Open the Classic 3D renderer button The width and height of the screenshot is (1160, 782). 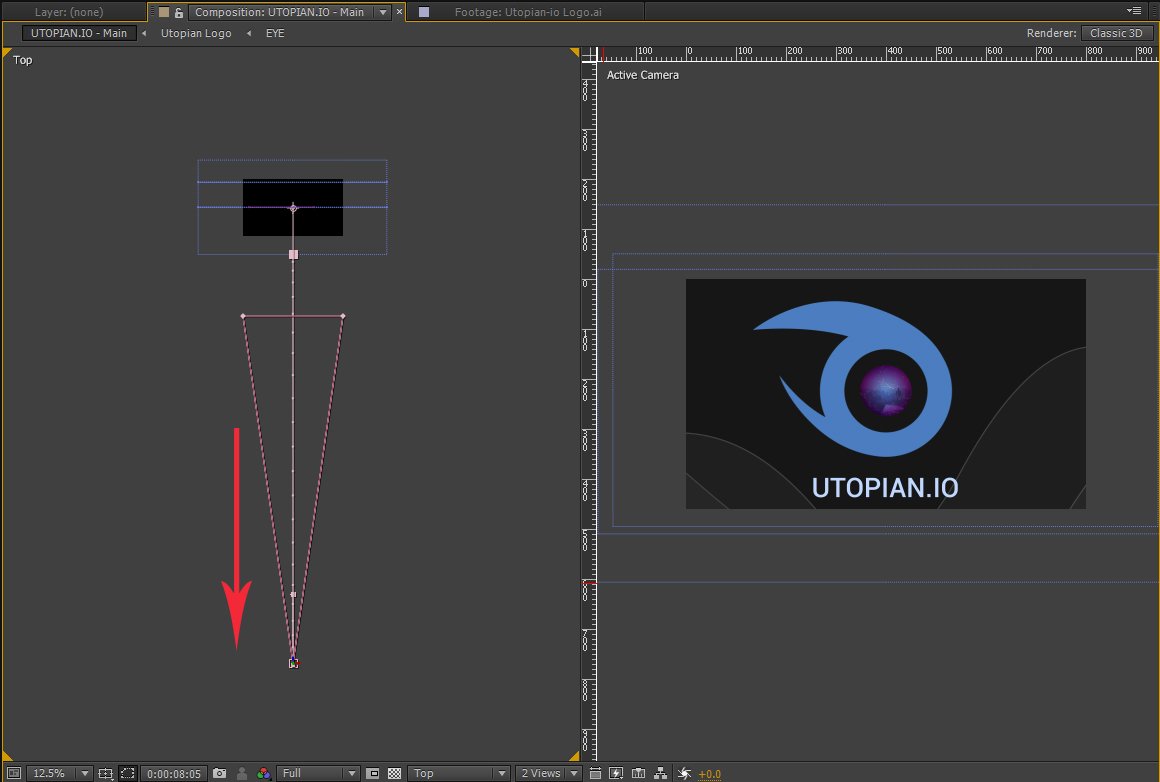tap(1116, 33)
